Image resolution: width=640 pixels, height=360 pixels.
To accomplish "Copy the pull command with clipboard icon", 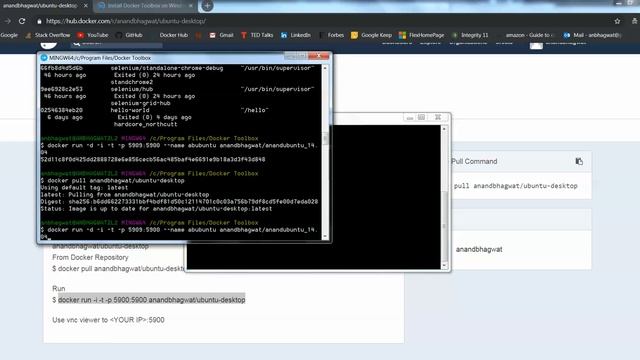I will click(x=579, y=161).
